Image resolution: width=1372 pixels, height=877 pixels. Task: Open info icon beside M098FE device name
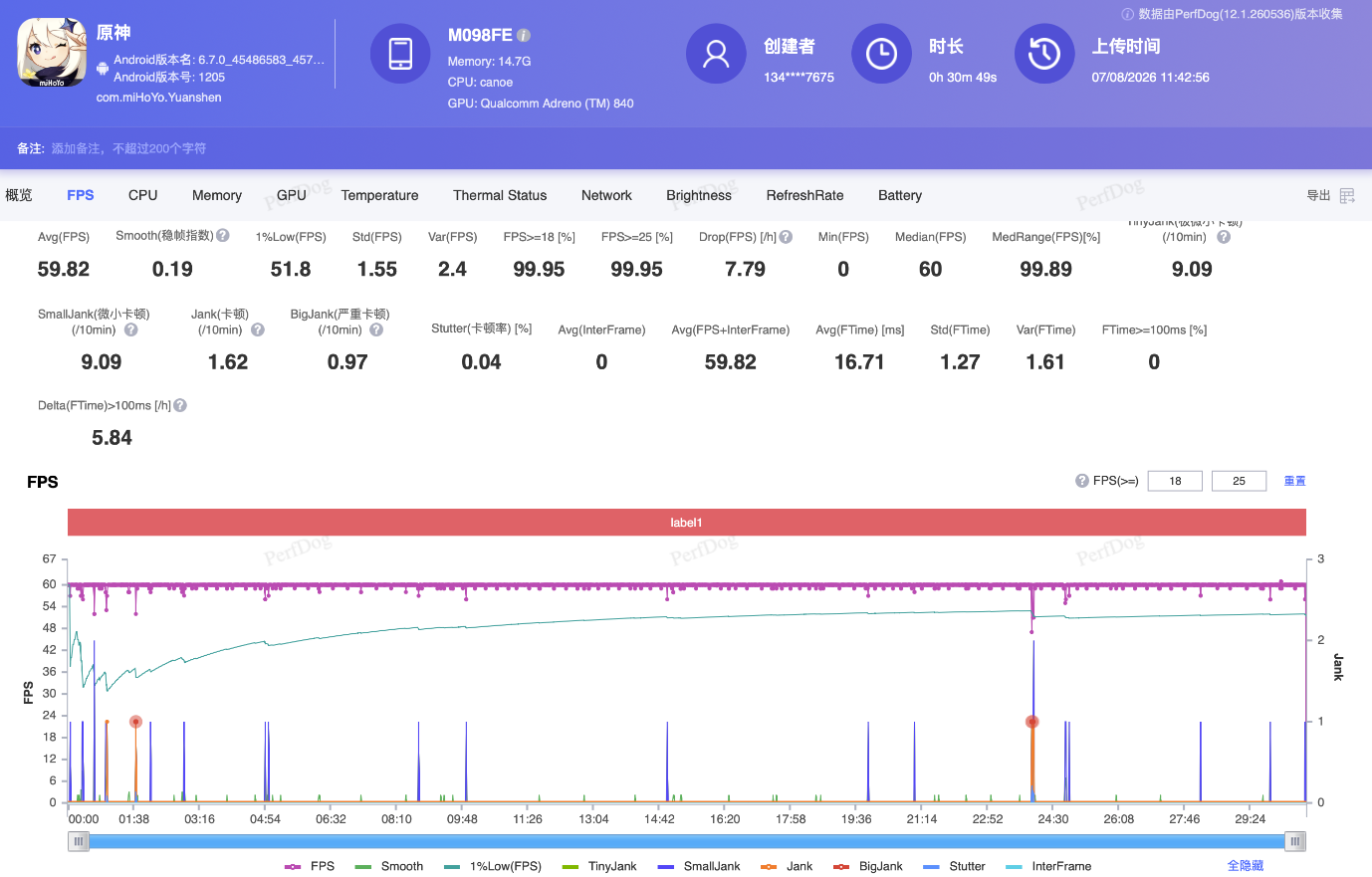[524, 35]
